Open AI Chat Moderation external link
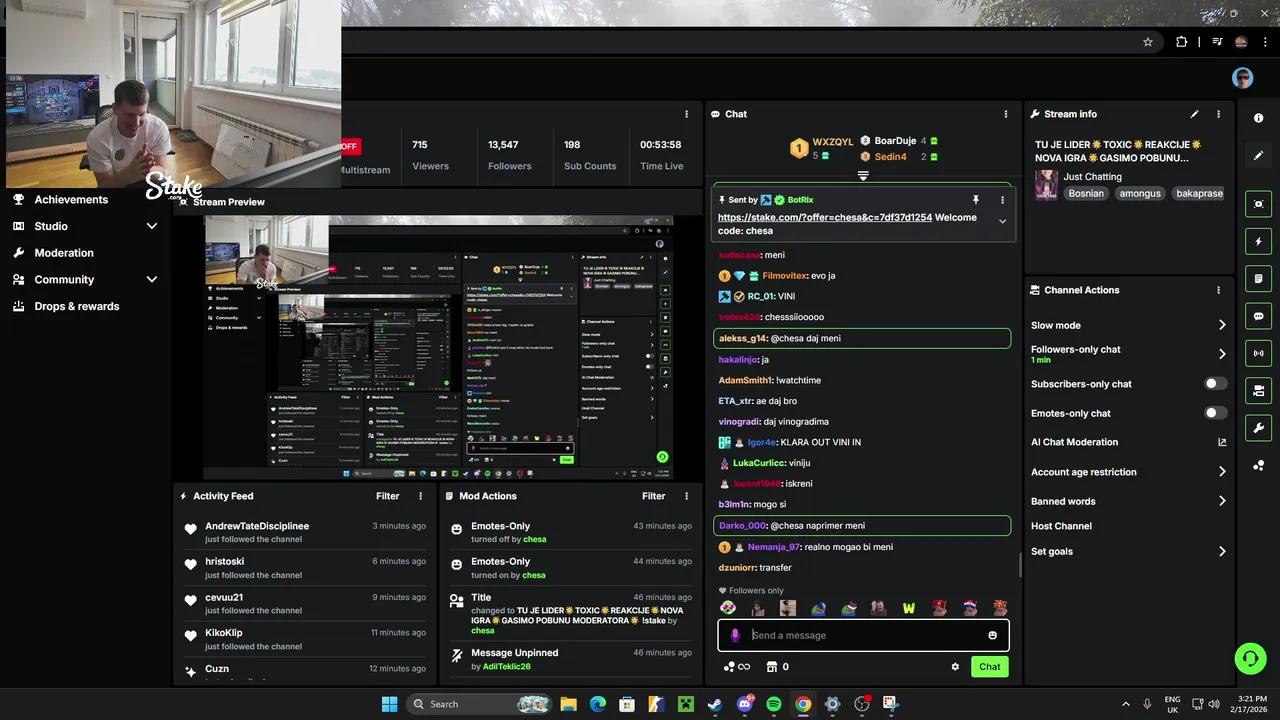 1222,442
